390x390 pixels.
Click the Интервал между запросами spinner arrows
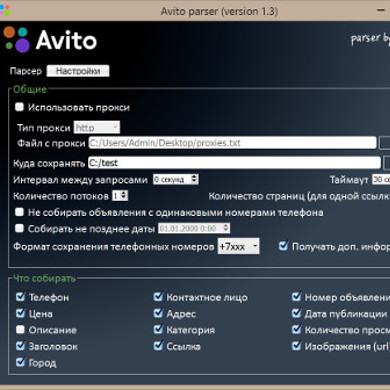194,179
